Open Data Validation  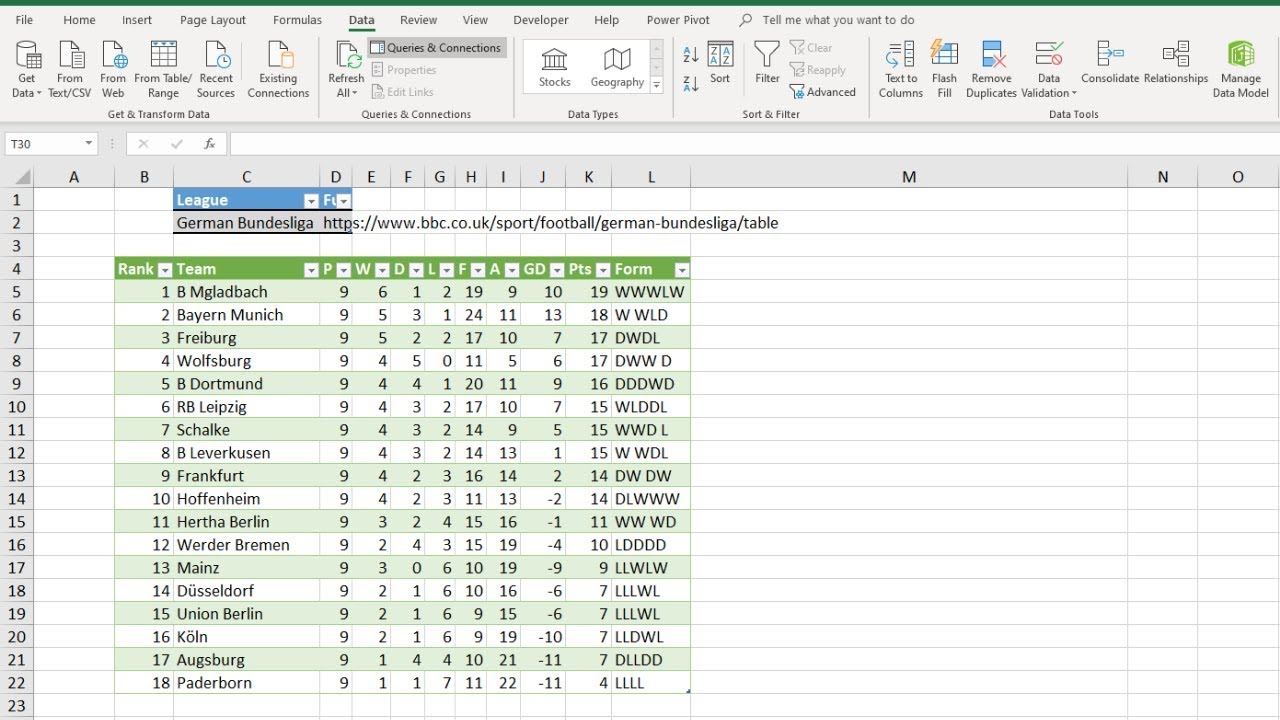click(1049, 70)
